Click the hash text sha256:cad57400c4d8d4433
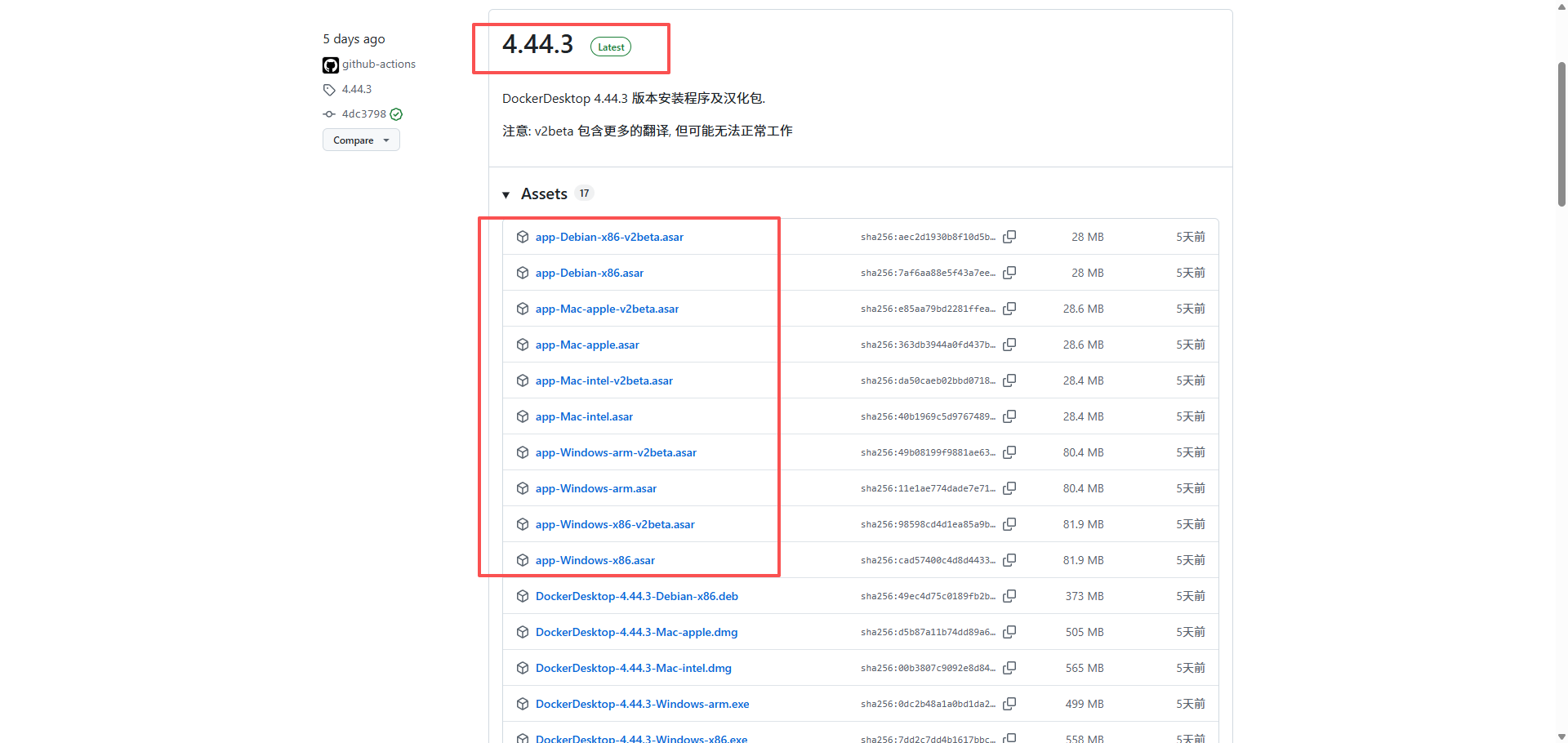 928,560
